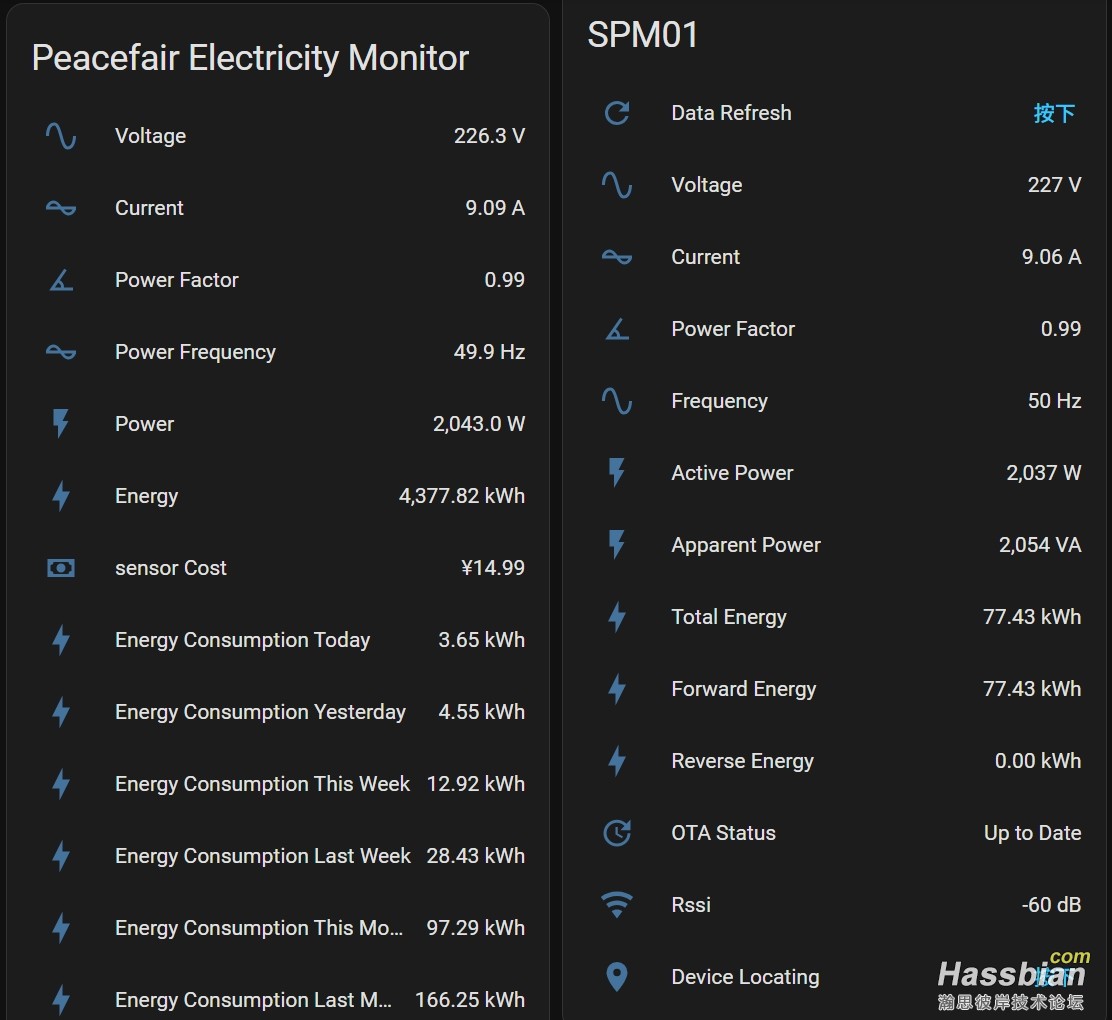1112x1020 pixels.
Task: Click the Peacefair Current AC icon
Action: tap(61, 208)
